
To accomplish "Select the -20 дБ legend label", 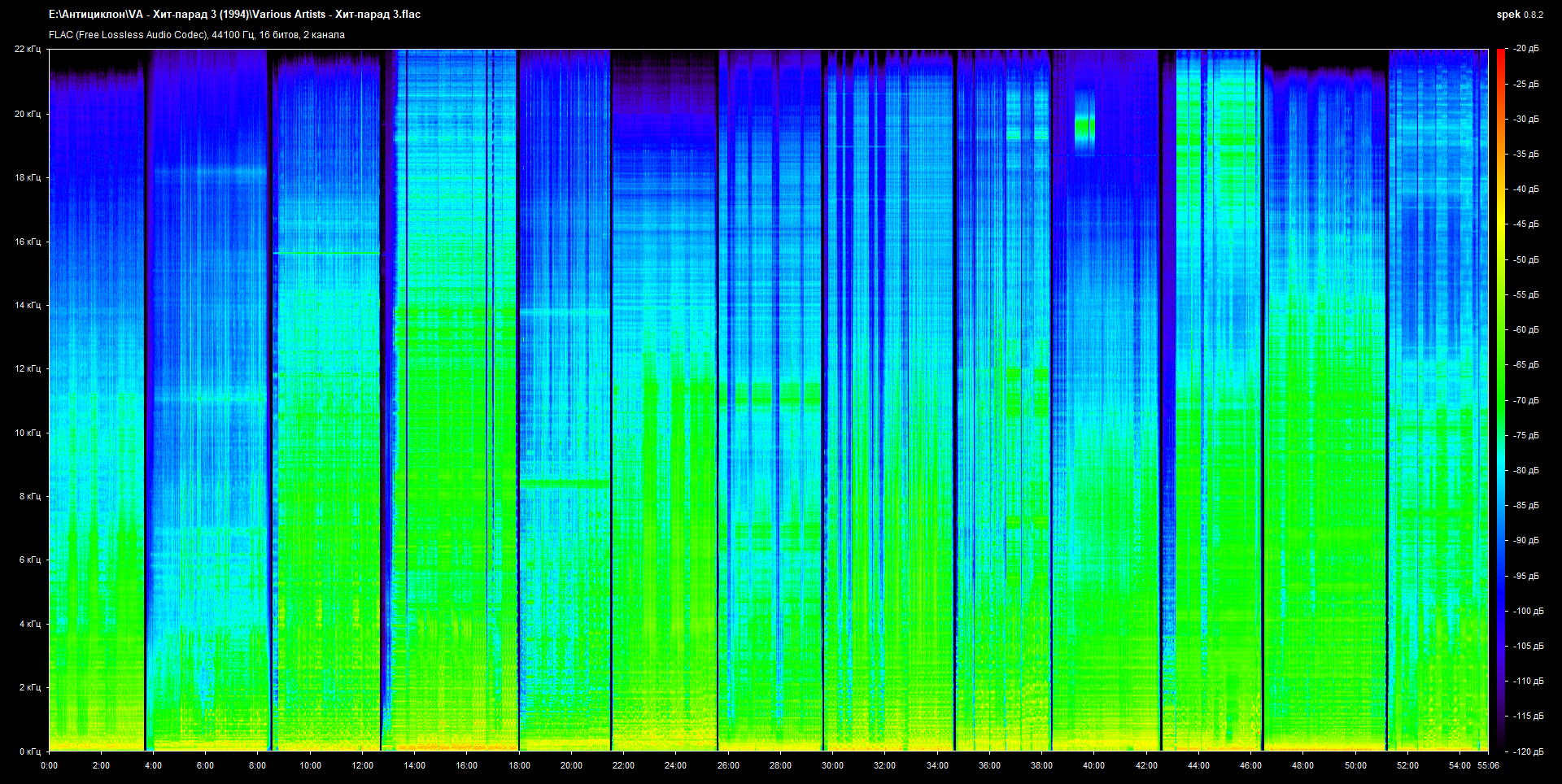I will 1525,49.
